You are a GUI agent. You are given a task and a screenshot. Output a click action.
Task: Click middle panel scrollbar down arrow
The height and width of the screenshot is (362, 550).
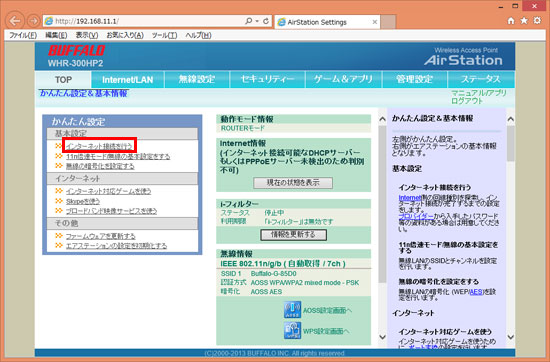tap(382, 337)
